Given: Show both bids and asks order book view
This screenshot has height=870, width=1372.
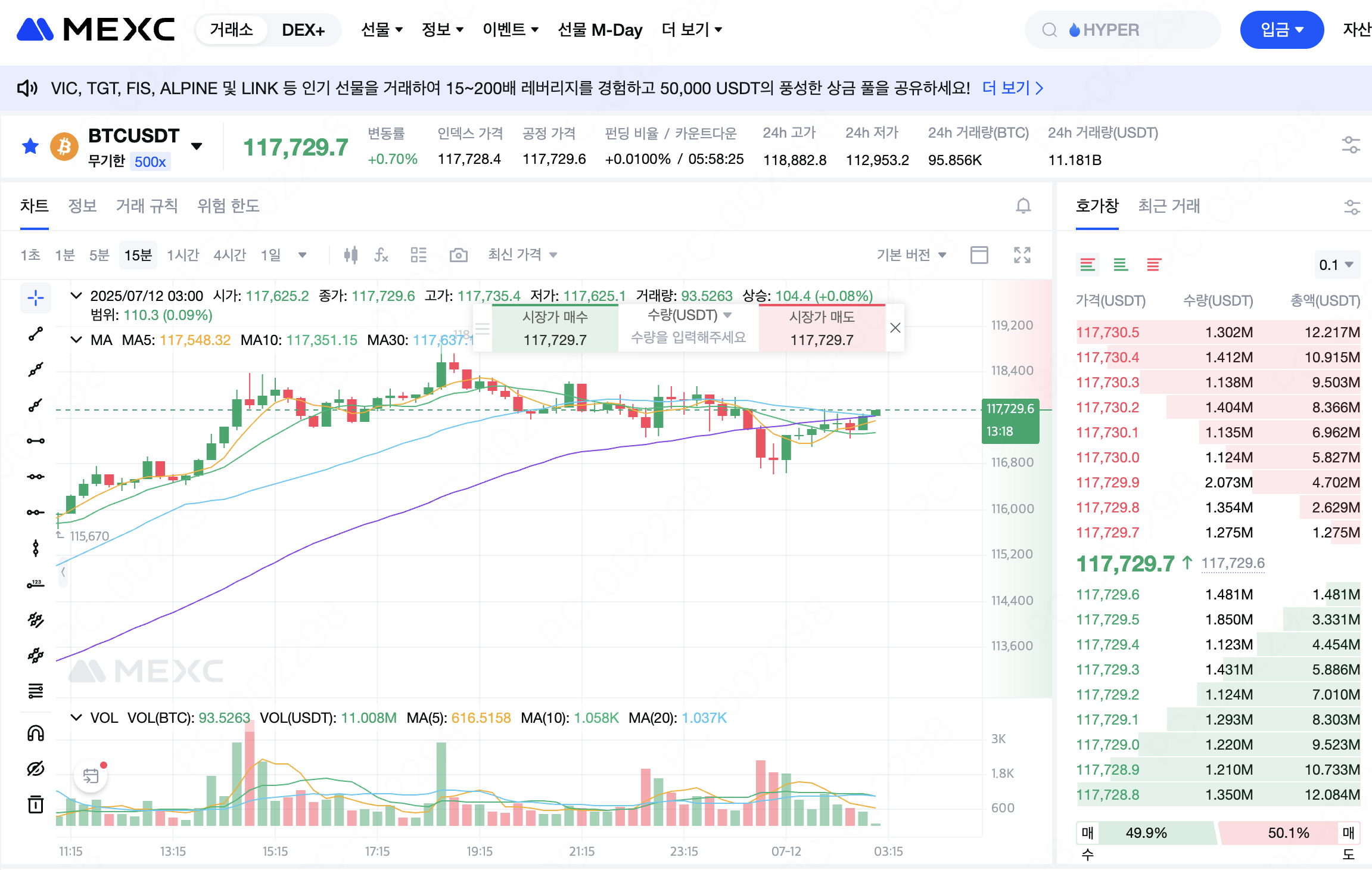Looking at the screenshot, I should [1087, 265].
